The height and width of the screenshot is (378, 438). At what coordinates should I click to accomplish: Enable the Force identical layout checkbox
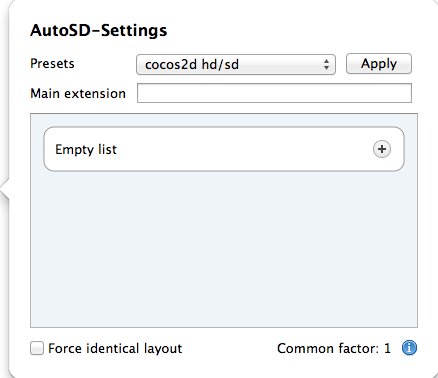37,348
